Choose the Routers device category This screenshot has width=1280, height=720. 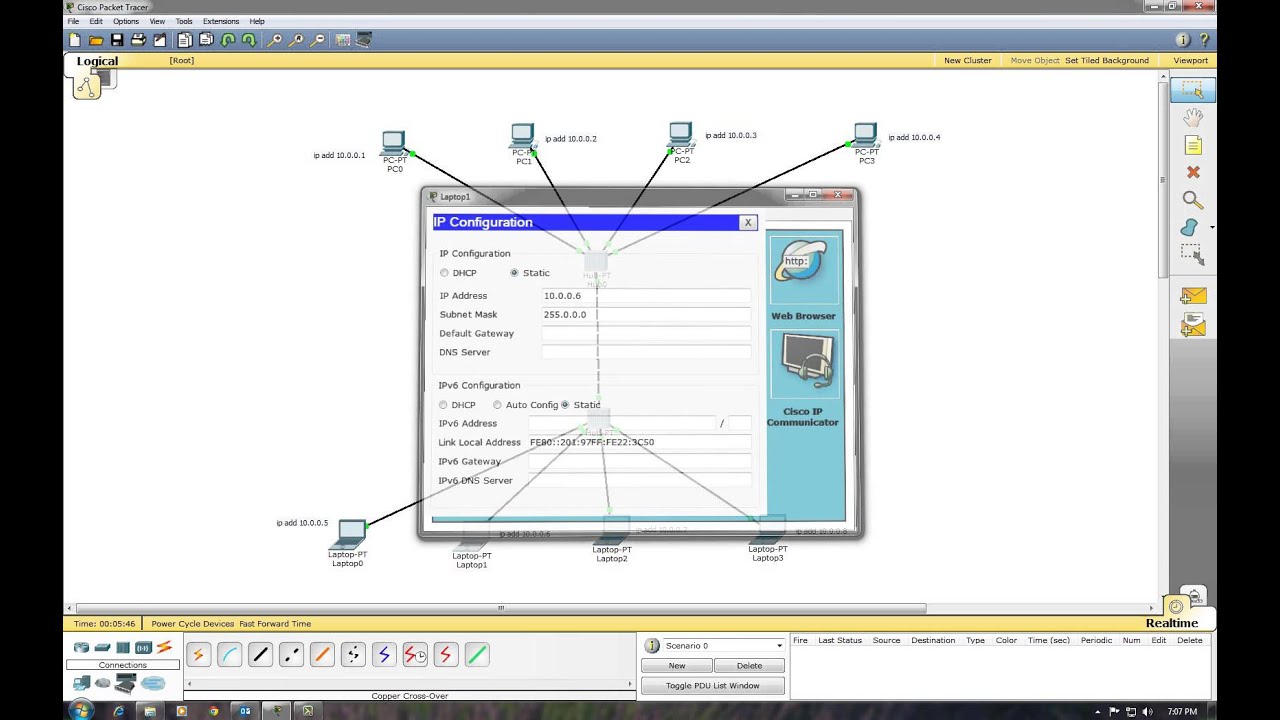point(81,647)
